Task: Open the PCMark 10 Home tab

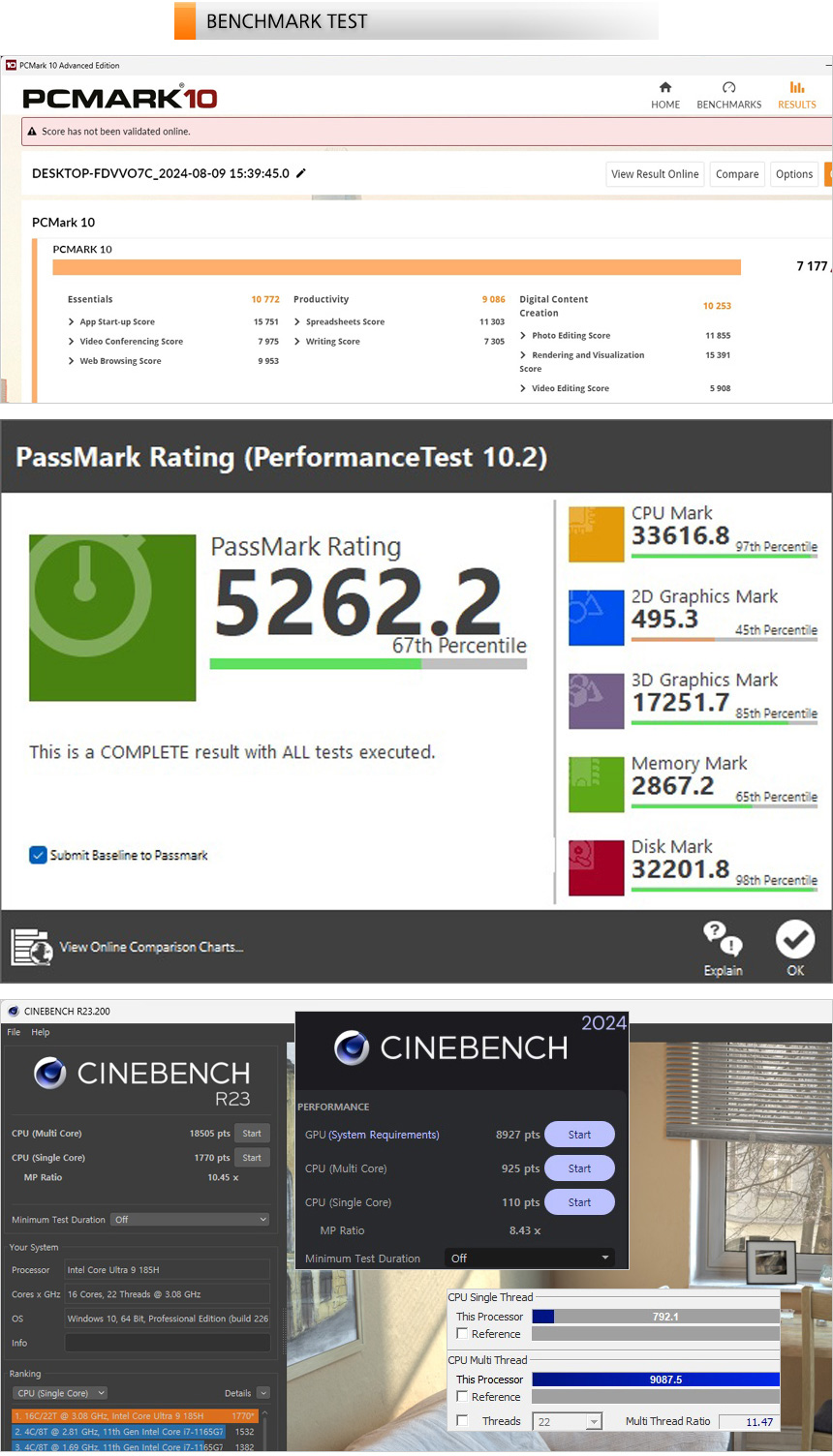Action: pos(665,95)
